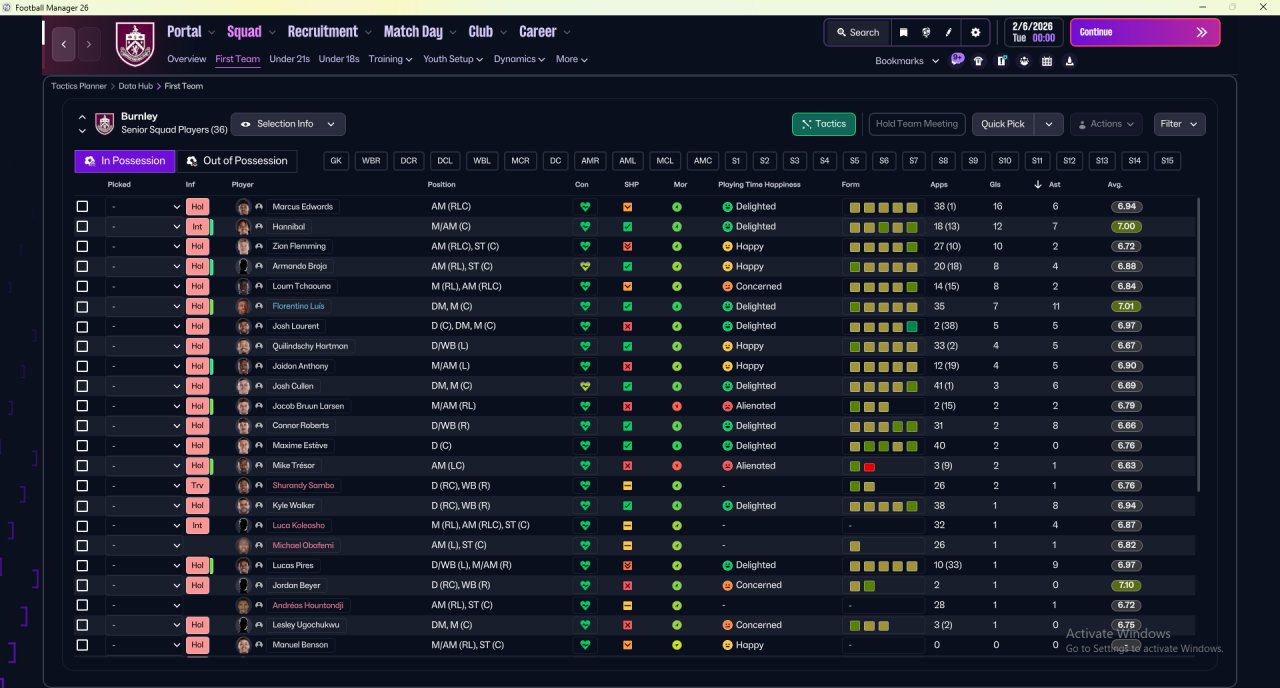Click the Hol status badge for Josh Laurent
The height and width of the screenshot is (688, 1280).
197,326
